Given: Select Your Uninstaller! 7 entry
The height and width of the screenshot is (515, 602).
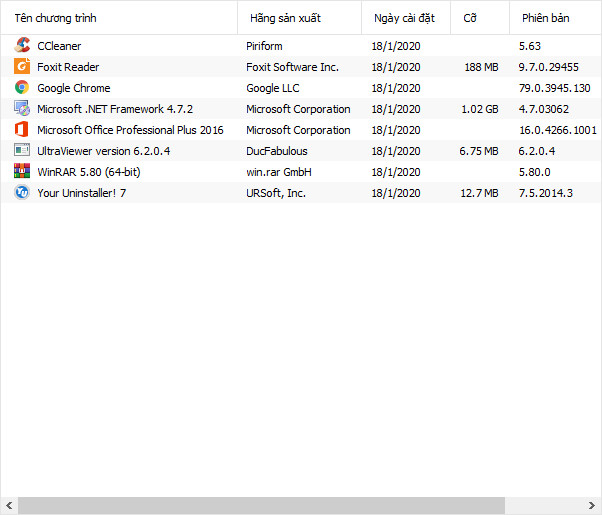Looking at the screenshot, I should click(81, 193).
